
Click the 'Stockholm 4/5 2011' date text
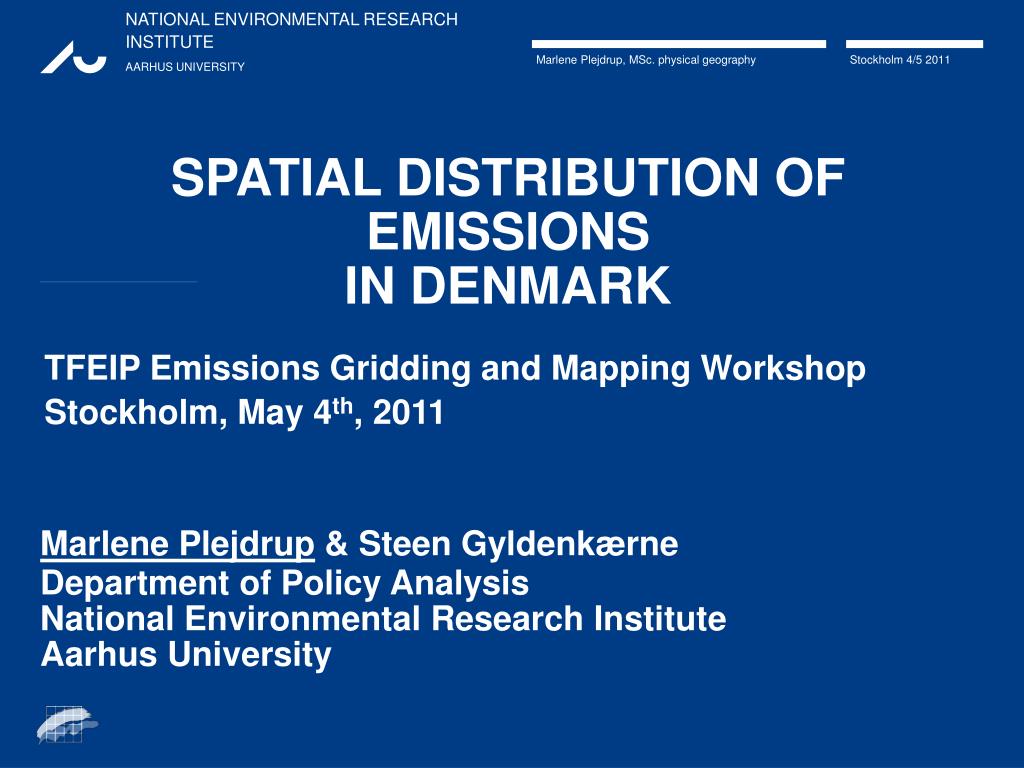899,60
